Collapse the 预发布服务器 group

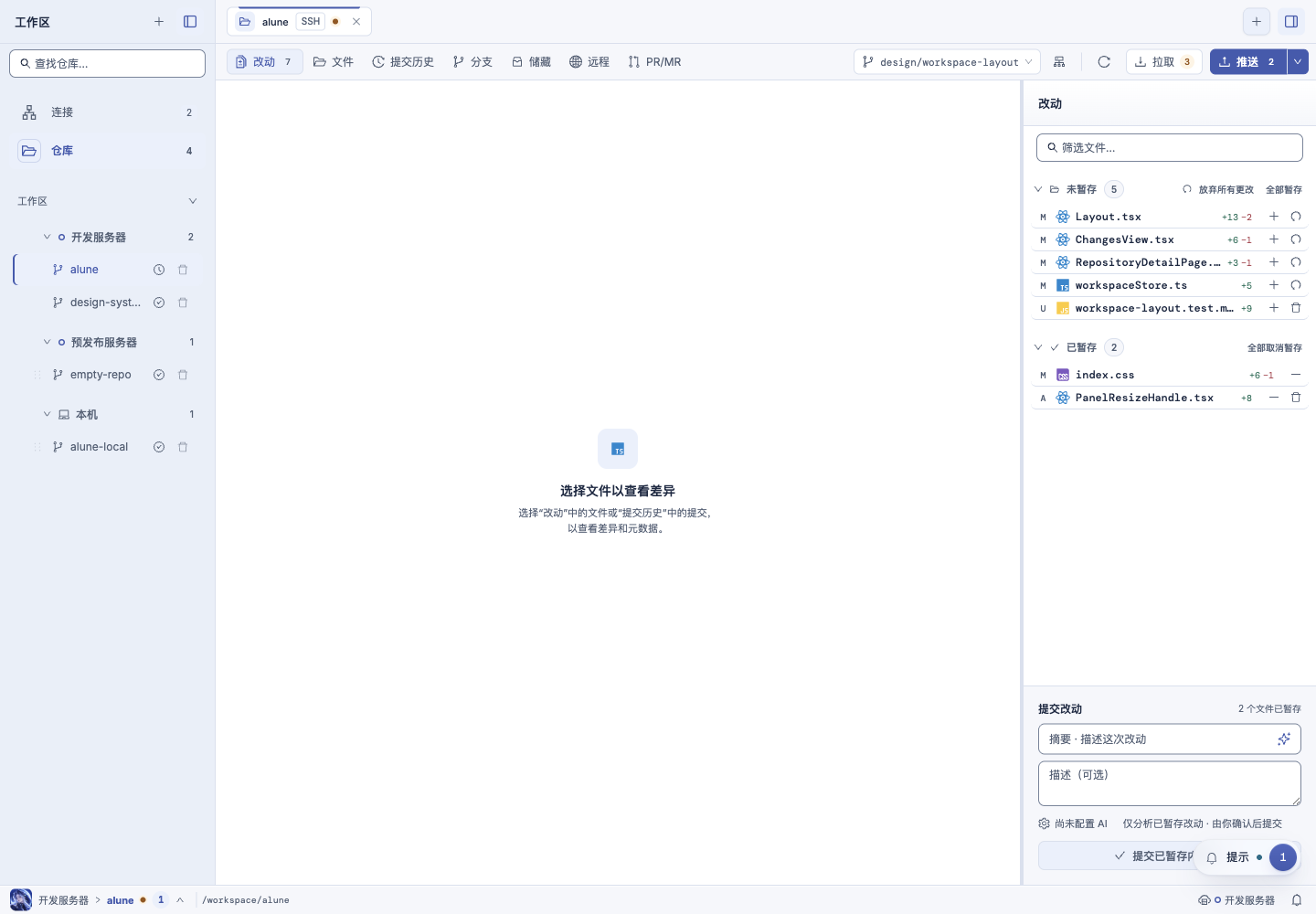click(x=48, y=342)
